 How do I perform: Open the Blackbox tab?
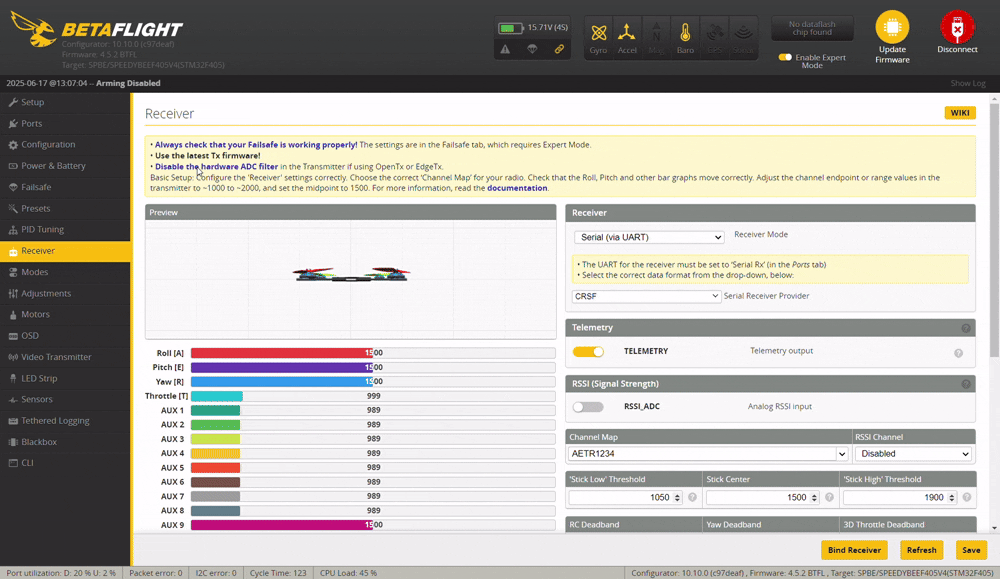click(65, 442)
